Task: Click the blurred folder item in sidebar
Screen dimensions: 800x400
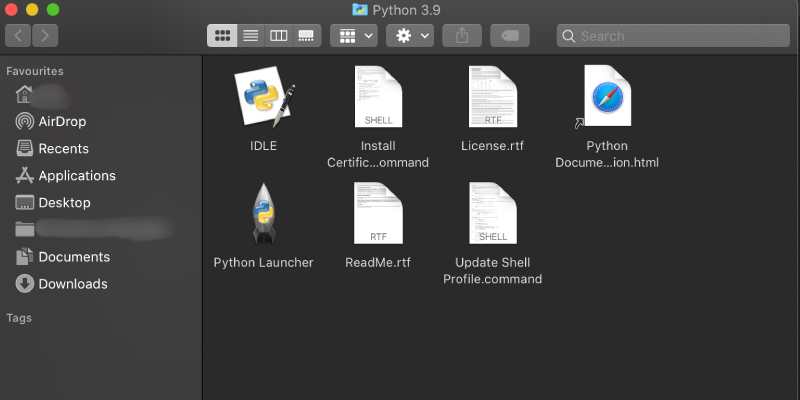Action: pyautogui.click(x=94, y=229)
